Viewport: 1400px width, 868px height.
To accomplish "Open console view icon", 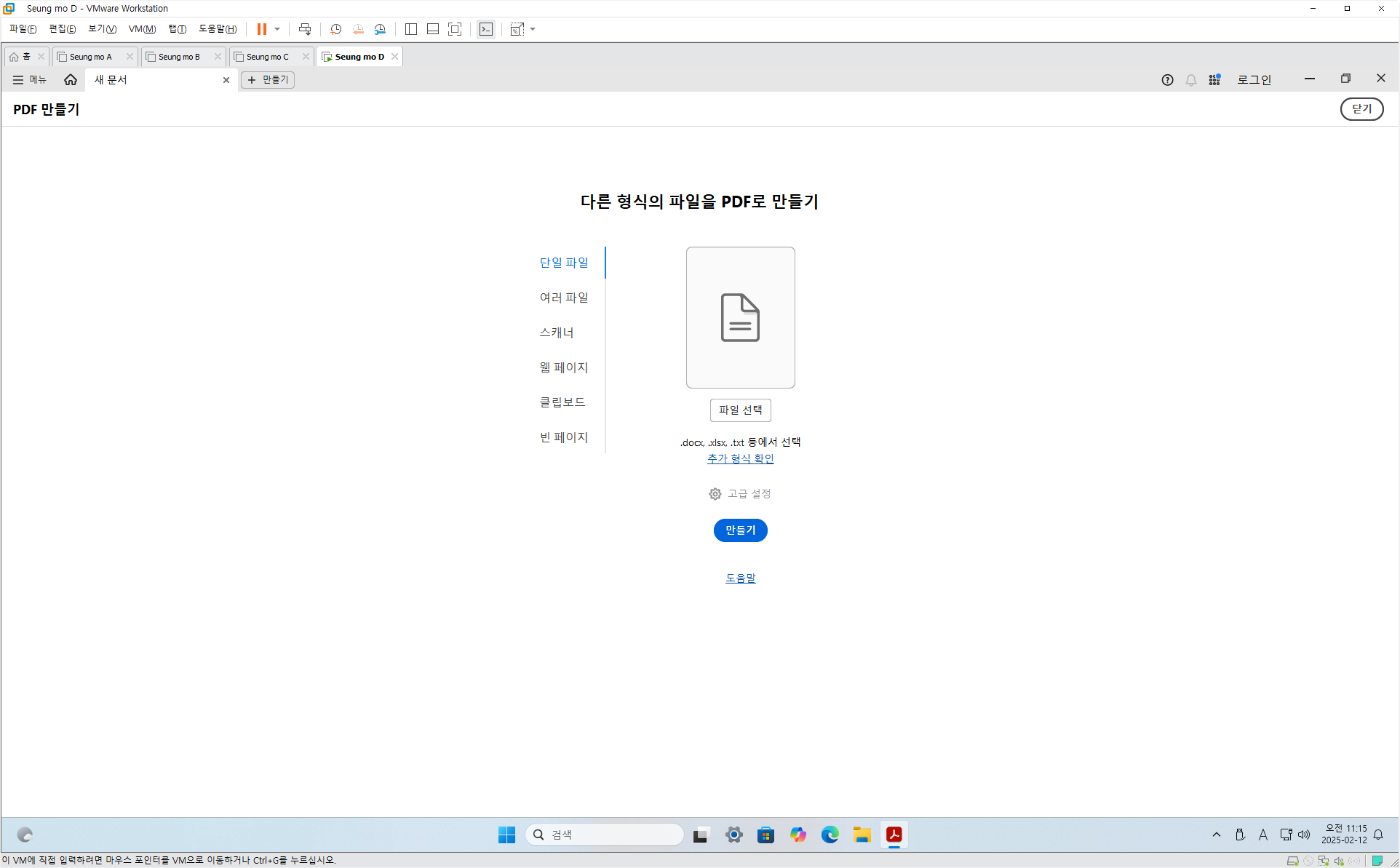I will click(x=486, y=29).
